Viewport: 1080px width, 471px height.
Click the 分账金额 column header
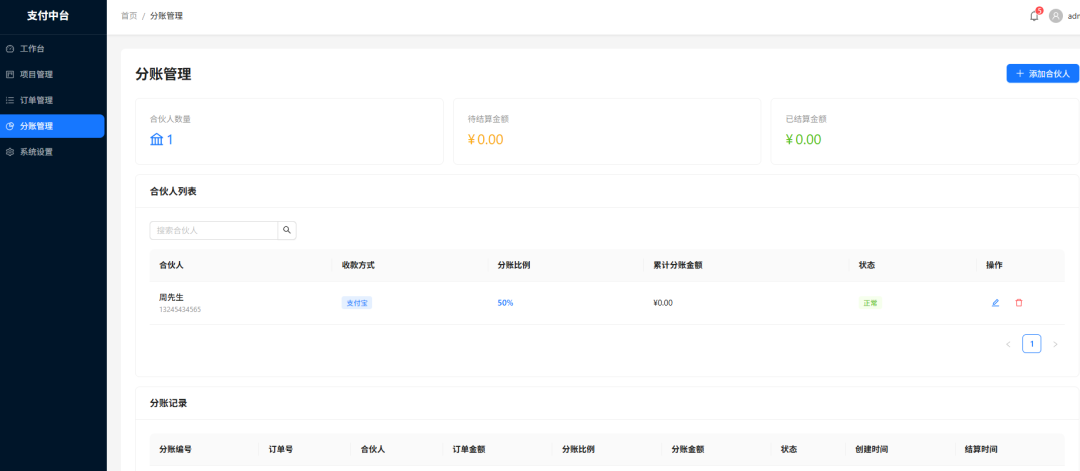(687, 449)
